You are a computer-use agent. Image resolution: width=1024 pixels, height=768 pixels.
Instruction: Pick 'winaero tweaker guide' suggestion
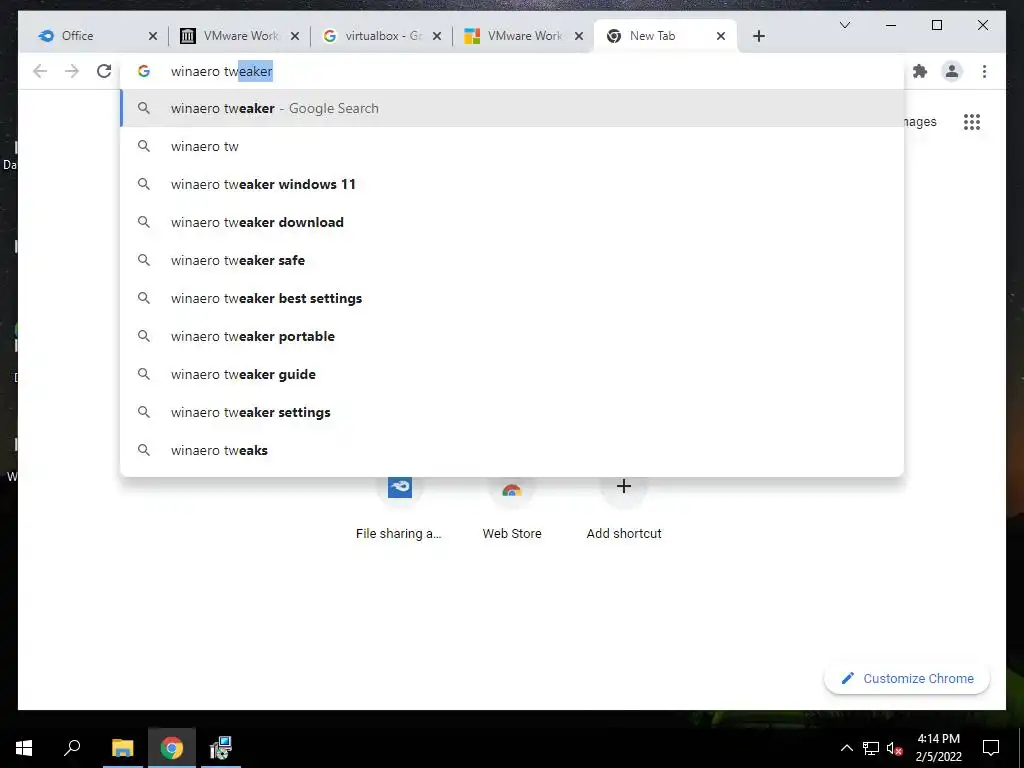[x=512, y=374]
